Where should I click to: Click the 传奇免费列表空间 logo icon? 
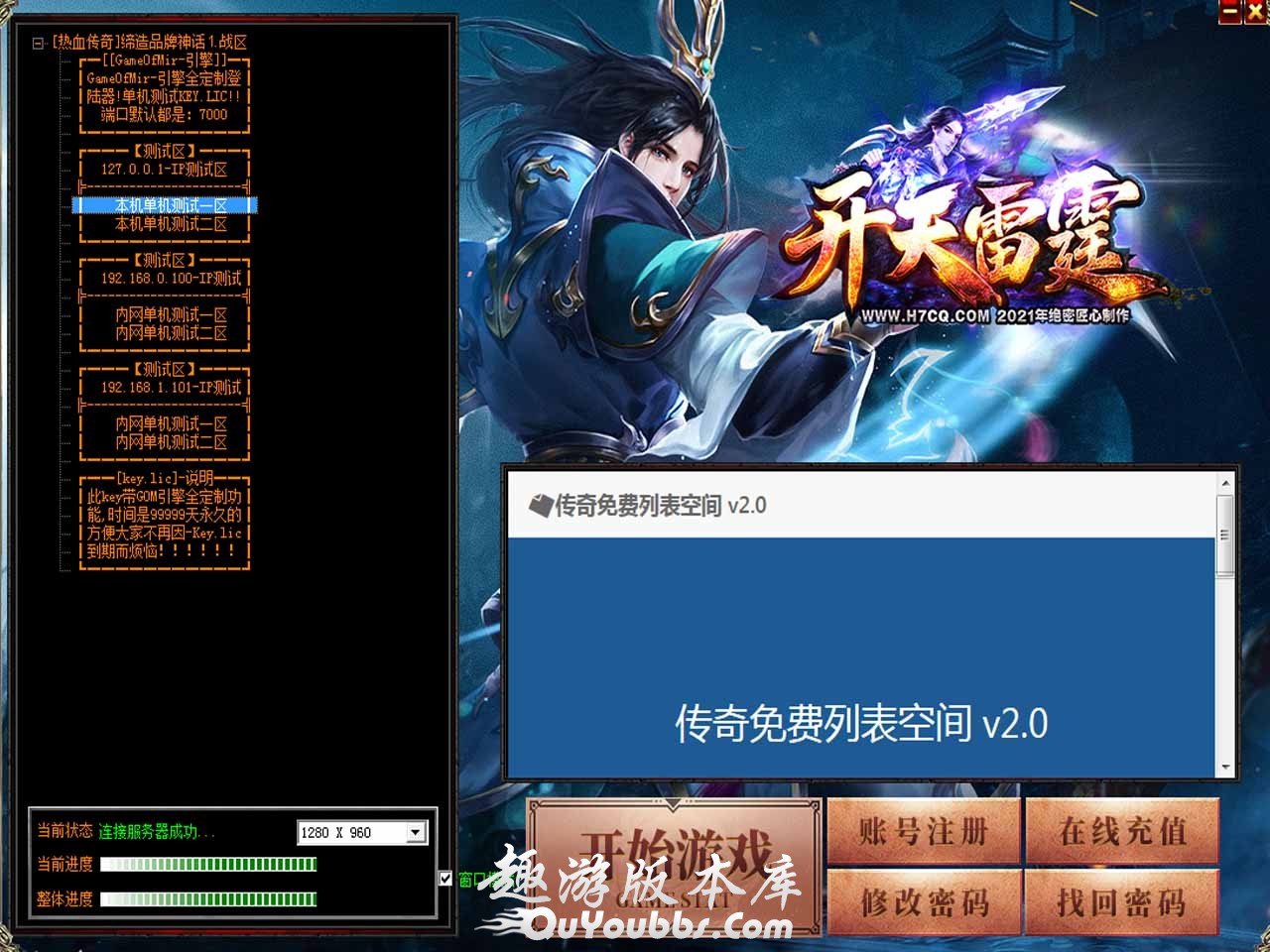tap(540, 506)
